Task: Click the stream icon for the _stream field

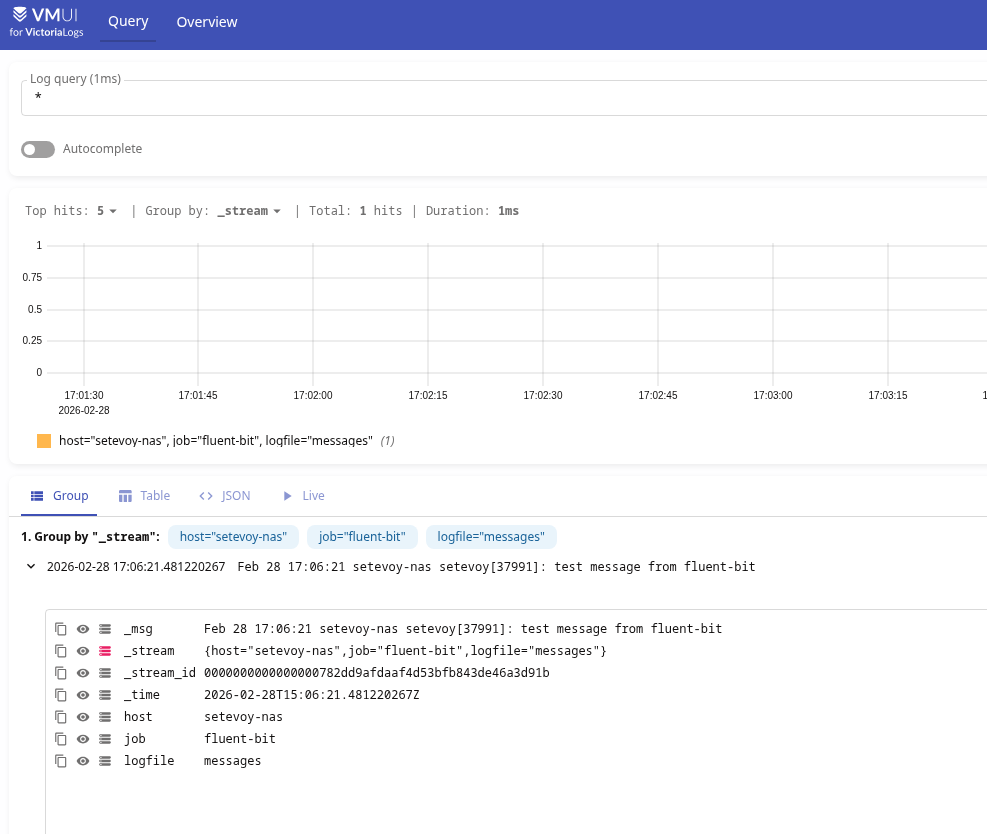Action: point(105,651)
